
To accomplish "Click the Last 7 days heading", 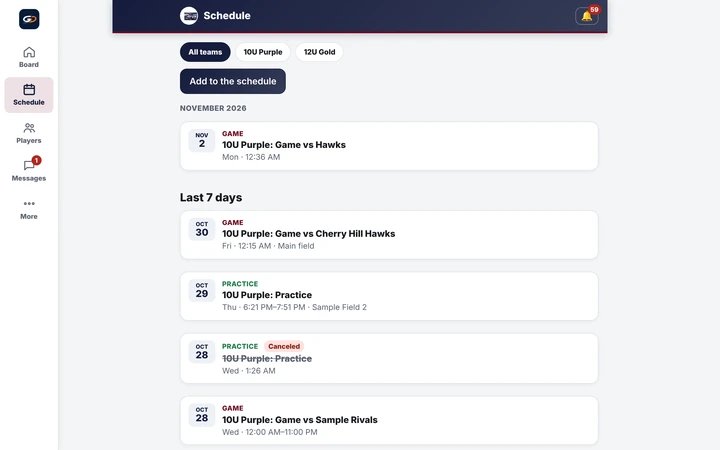I will point(211,197).
